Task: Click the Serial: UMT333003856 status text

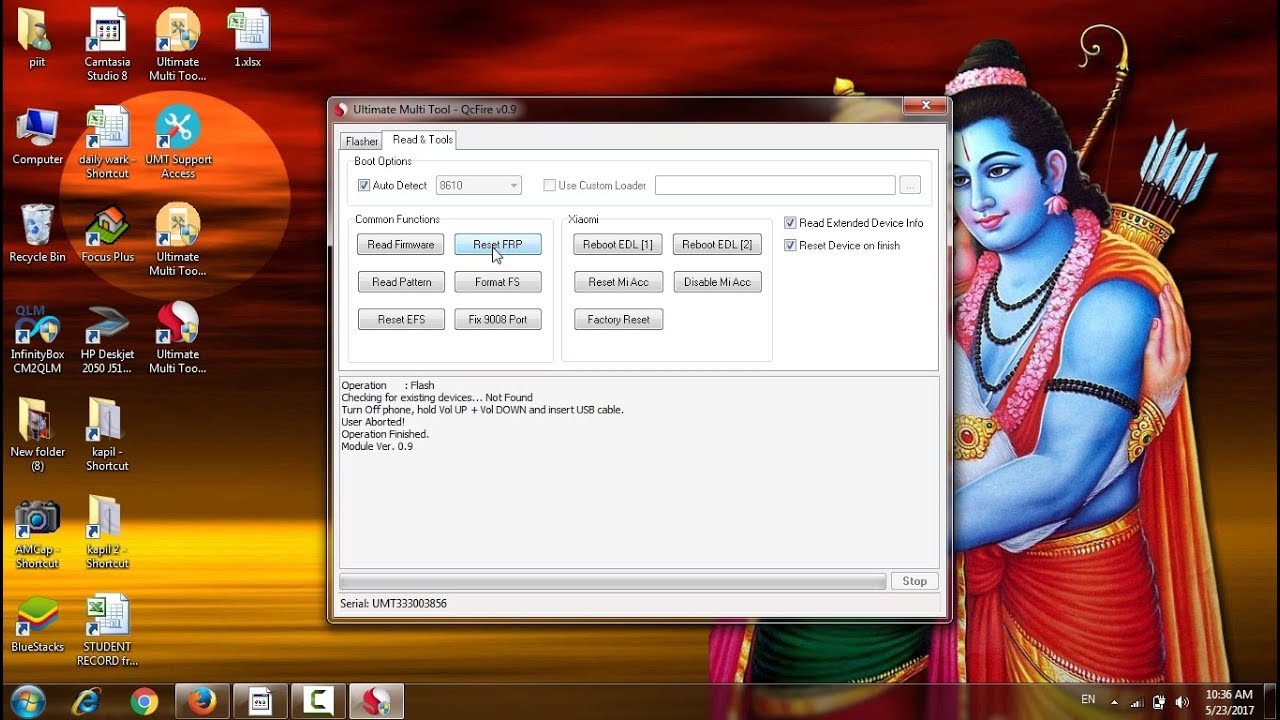Action: tap(394, 604)
